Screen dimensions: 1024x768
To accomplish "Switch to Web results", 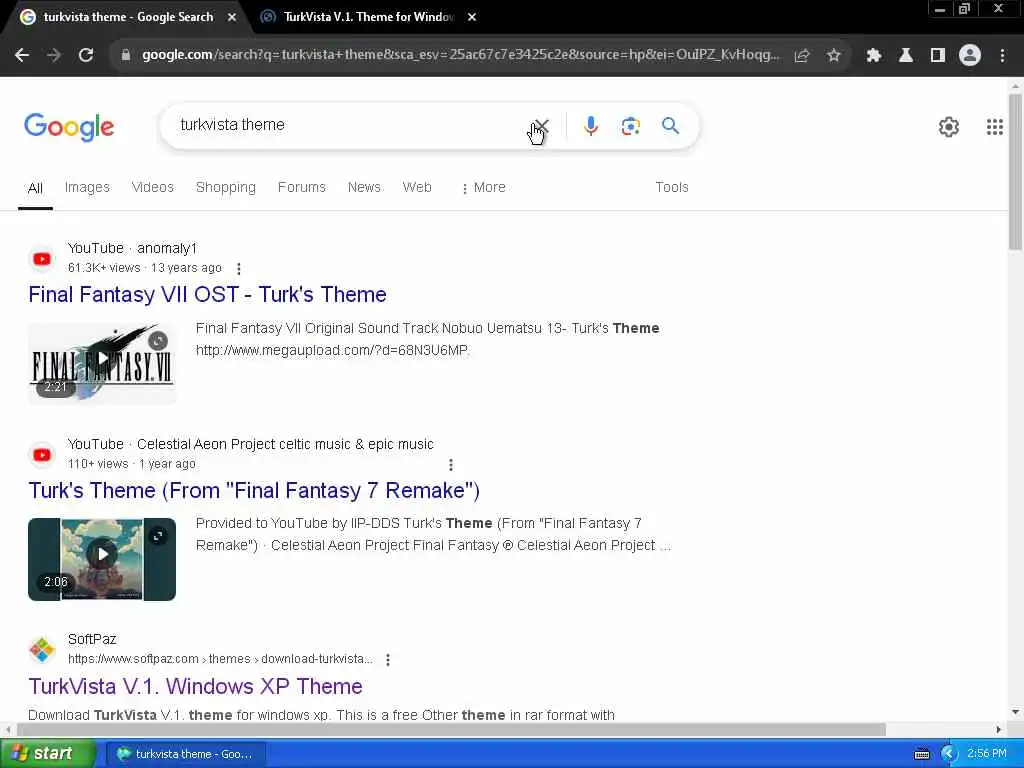I will coord(417,187).
